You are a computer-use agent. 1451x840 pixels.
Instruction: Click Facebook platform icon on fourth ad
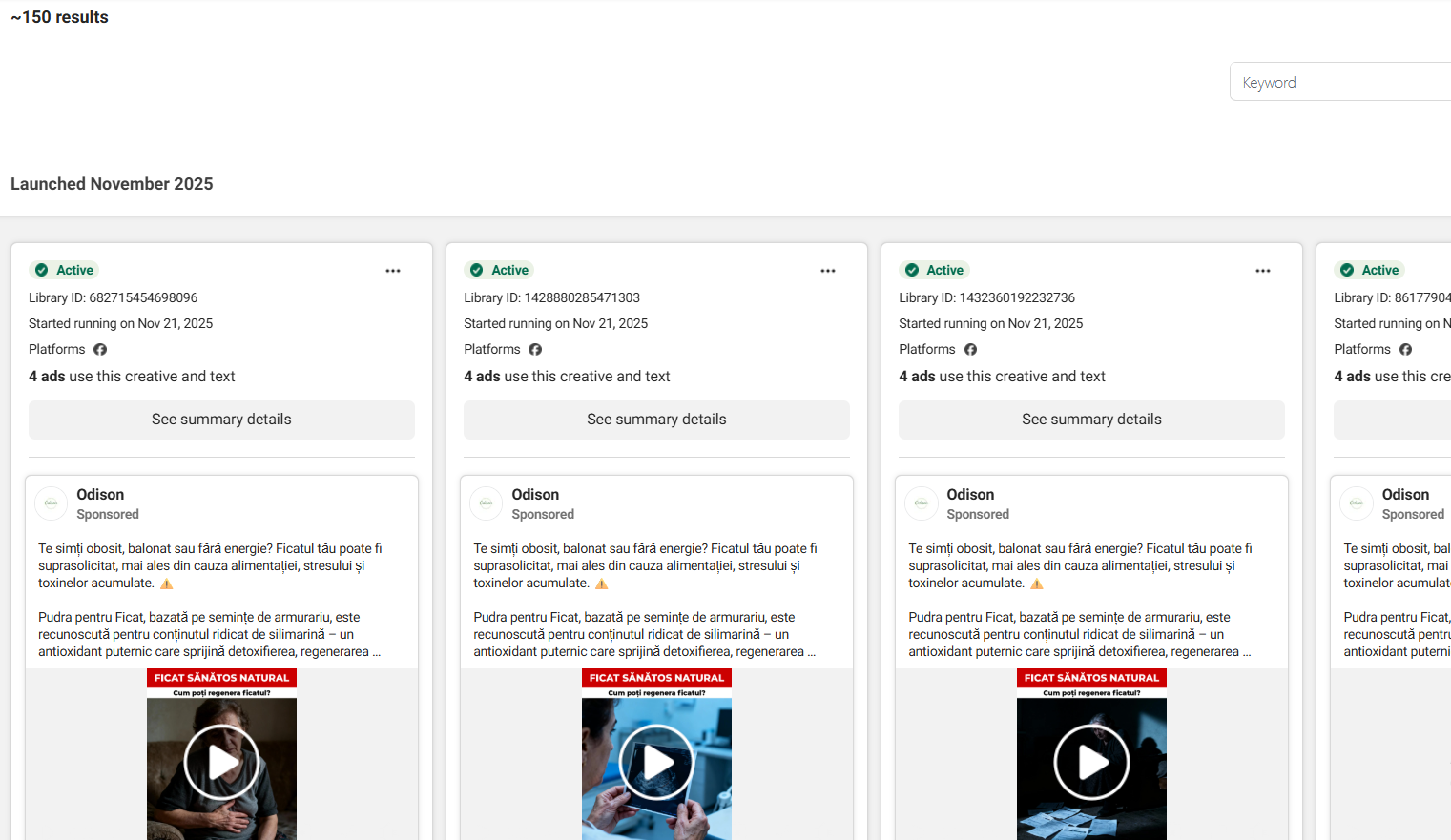[1405, 350]
